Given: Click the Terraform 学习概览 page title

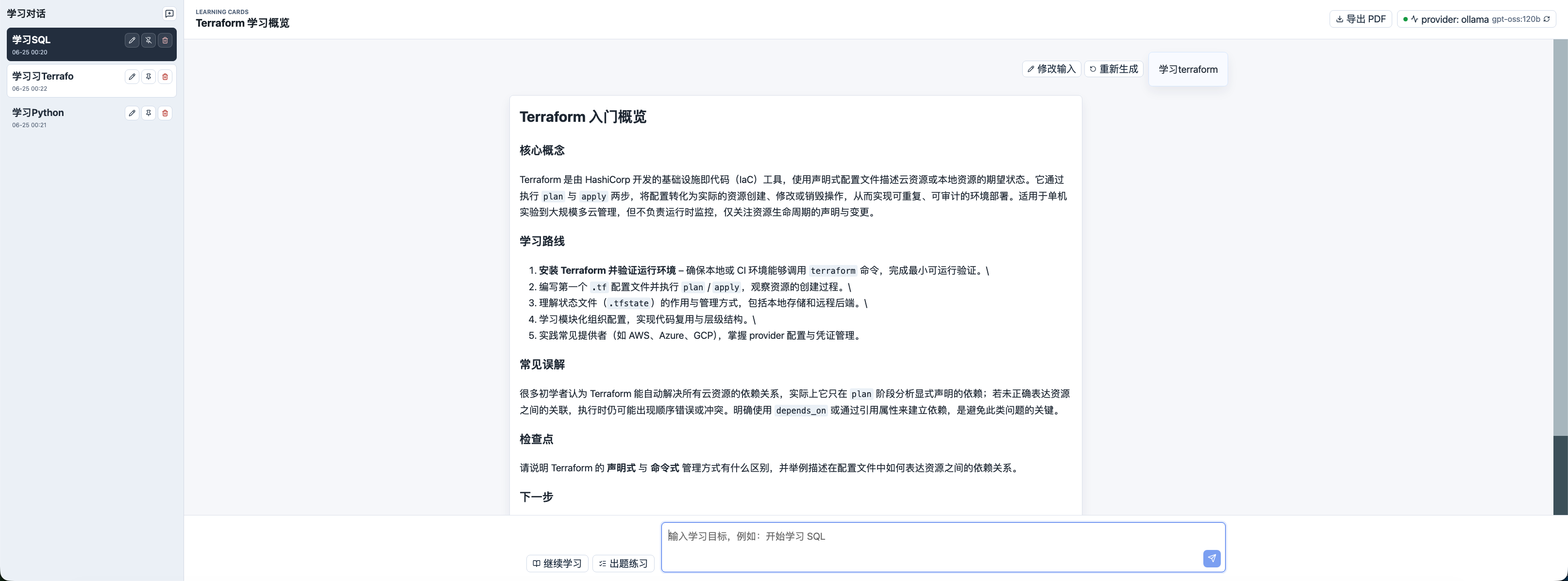Looking at the screenshot, I should click(242, 23).
